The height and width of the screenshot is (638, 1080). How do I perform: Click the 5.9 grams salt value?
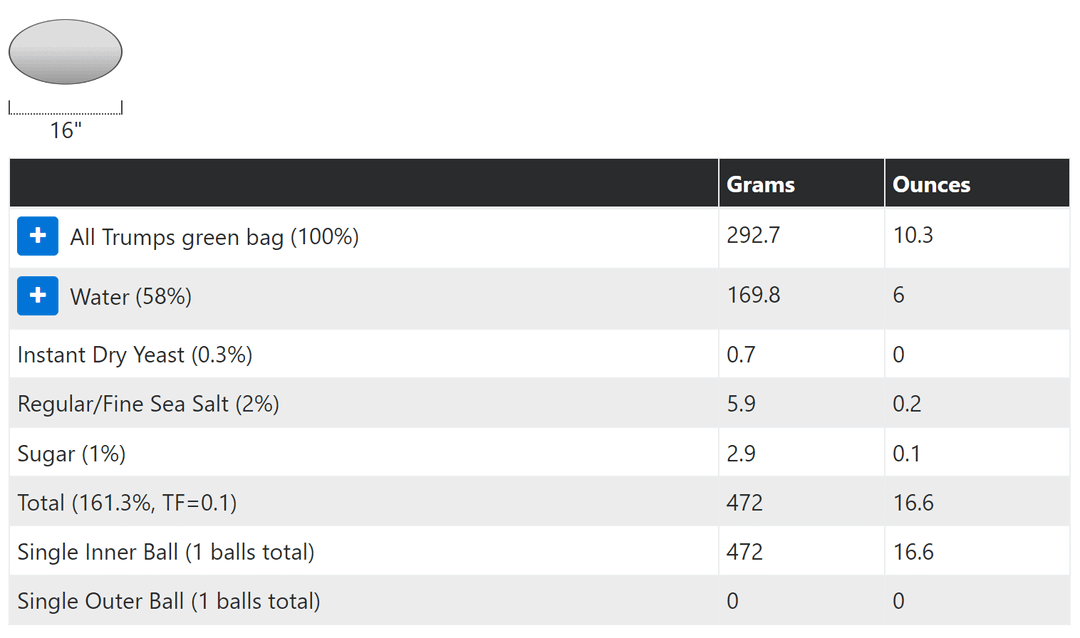[x=741, y=404]
